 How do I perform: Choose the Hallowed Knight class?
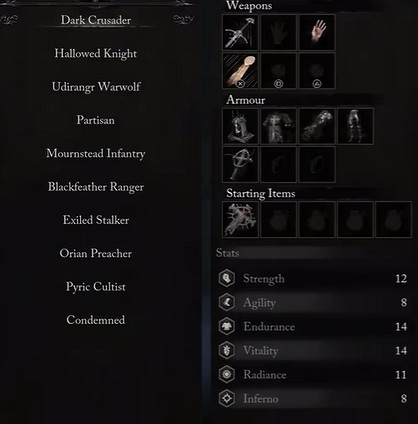[x=96, y=53]
